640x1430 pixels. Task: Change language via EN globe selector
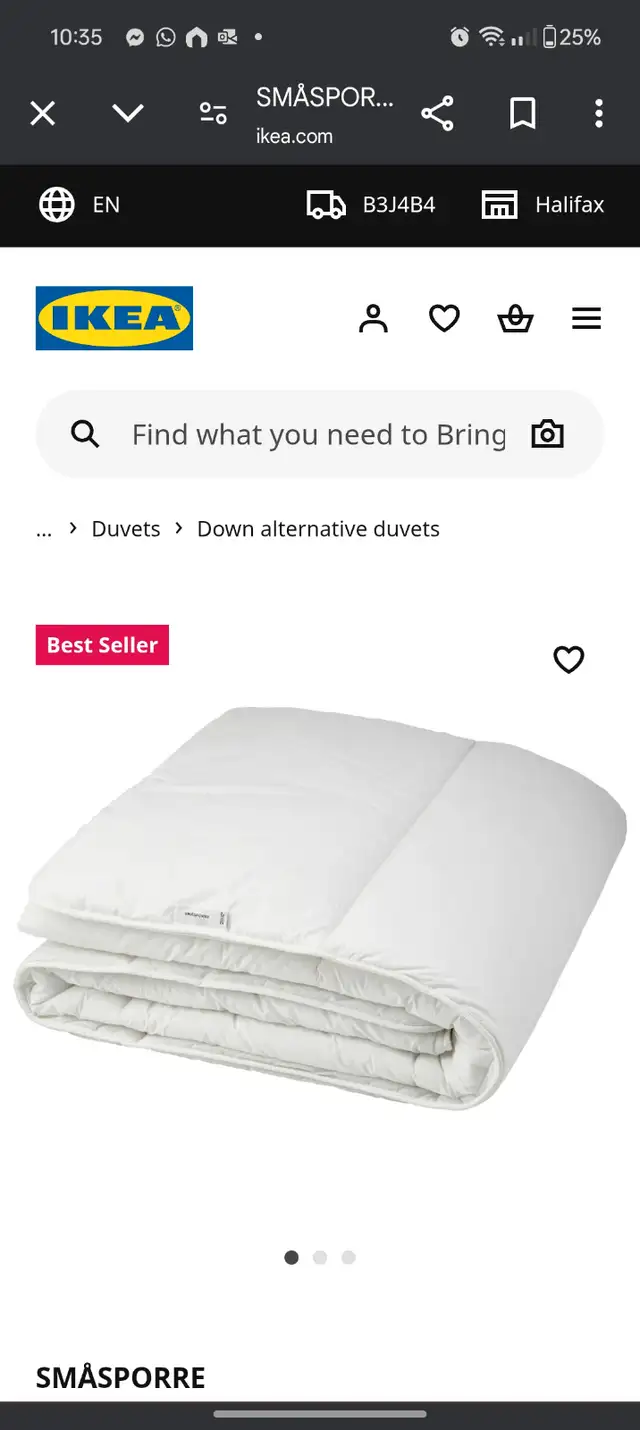(x=79, y=205)
